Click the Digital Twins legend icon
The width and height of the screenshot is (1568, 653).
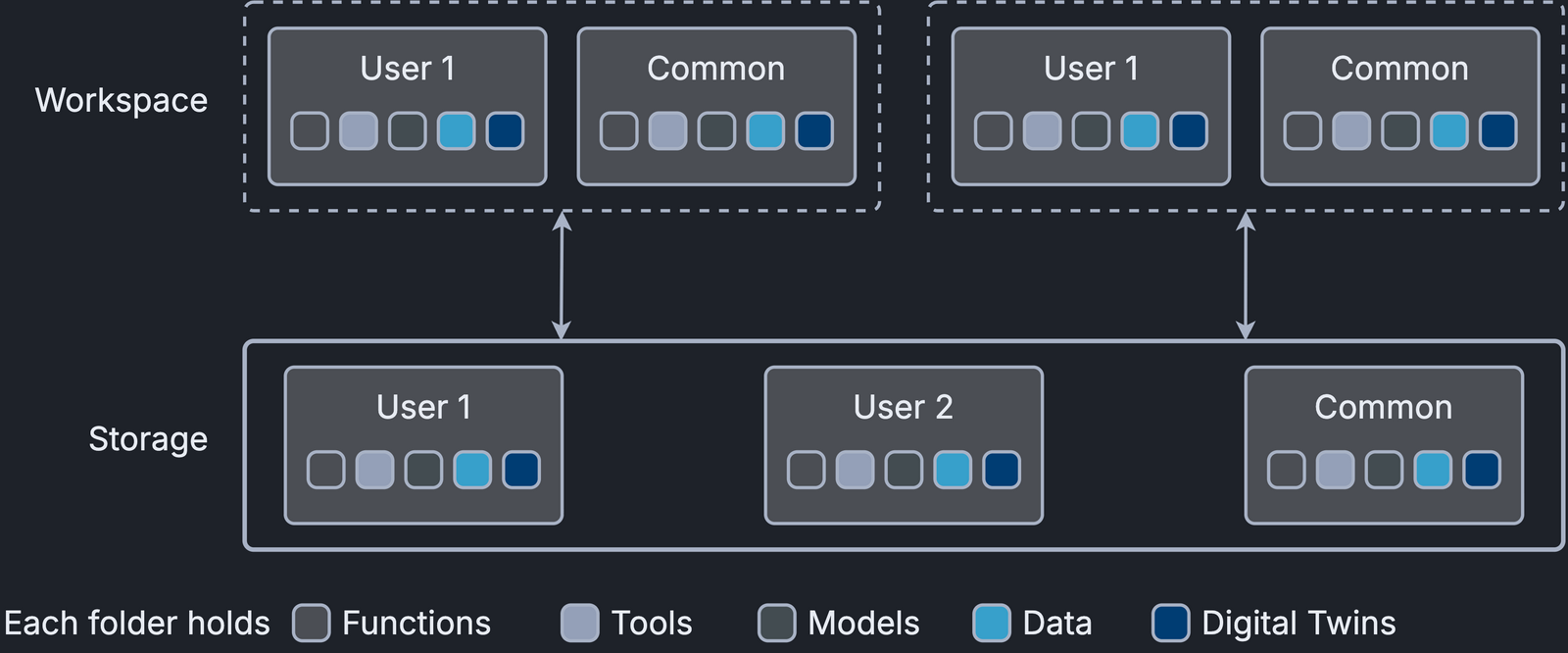pyautogui.click(x=1171, y=623)
